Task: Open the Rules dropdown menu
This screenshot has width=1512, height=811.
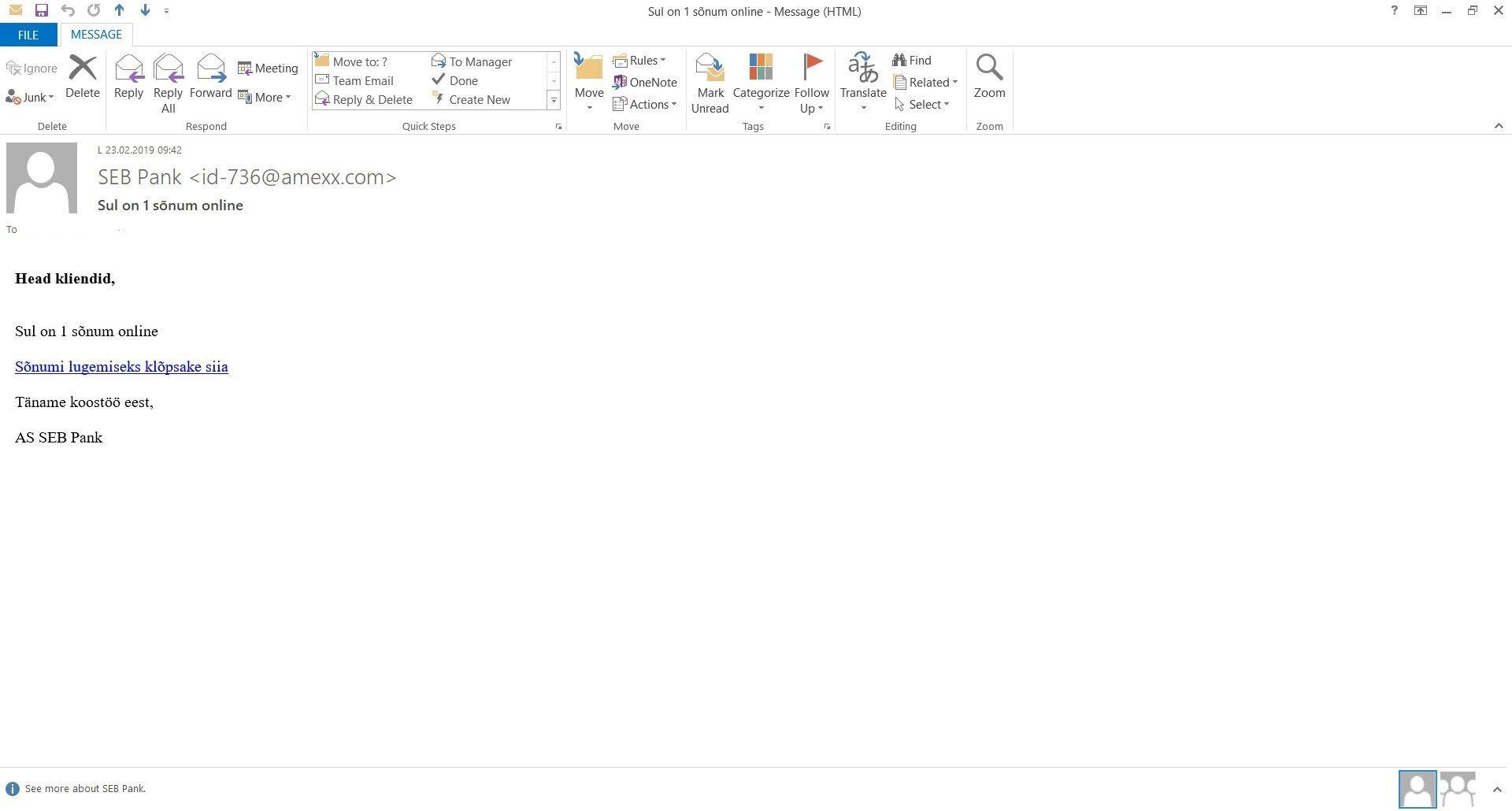Action: click(x=639, y=61)
